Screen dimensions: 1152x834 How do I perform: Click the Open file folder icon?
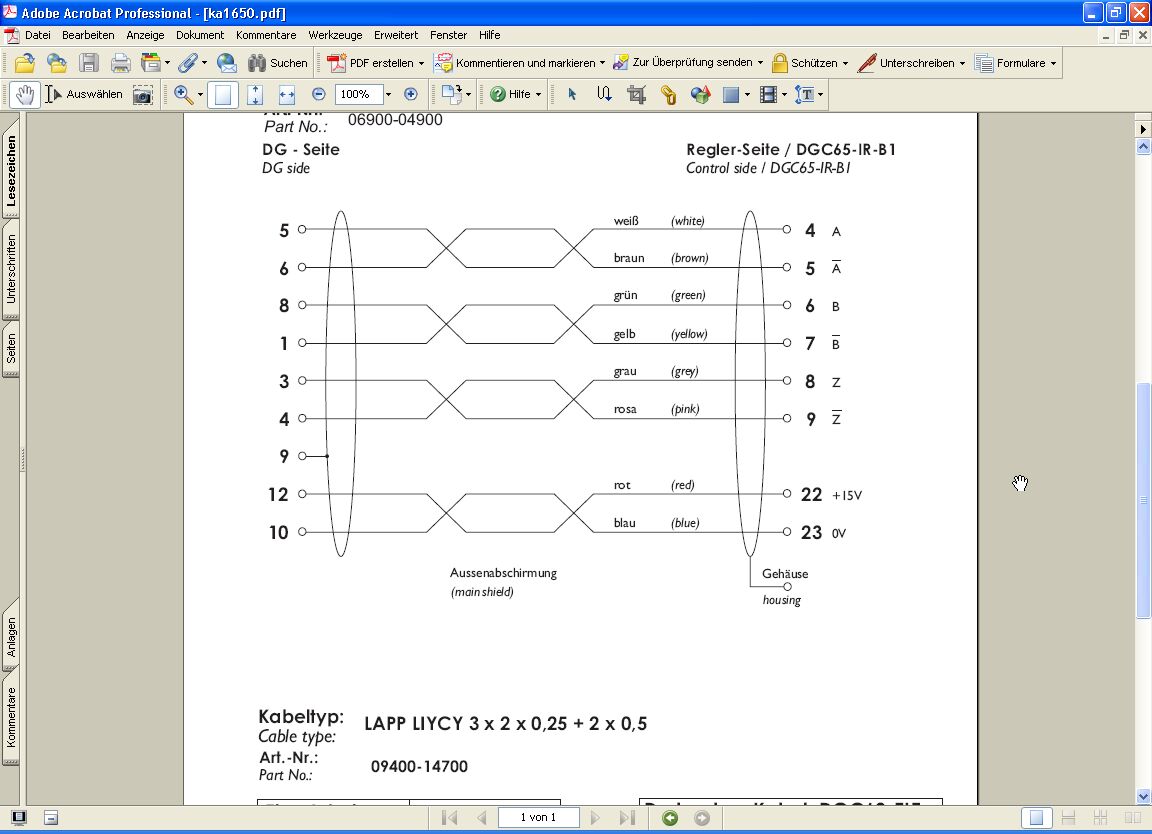[25, 63]
